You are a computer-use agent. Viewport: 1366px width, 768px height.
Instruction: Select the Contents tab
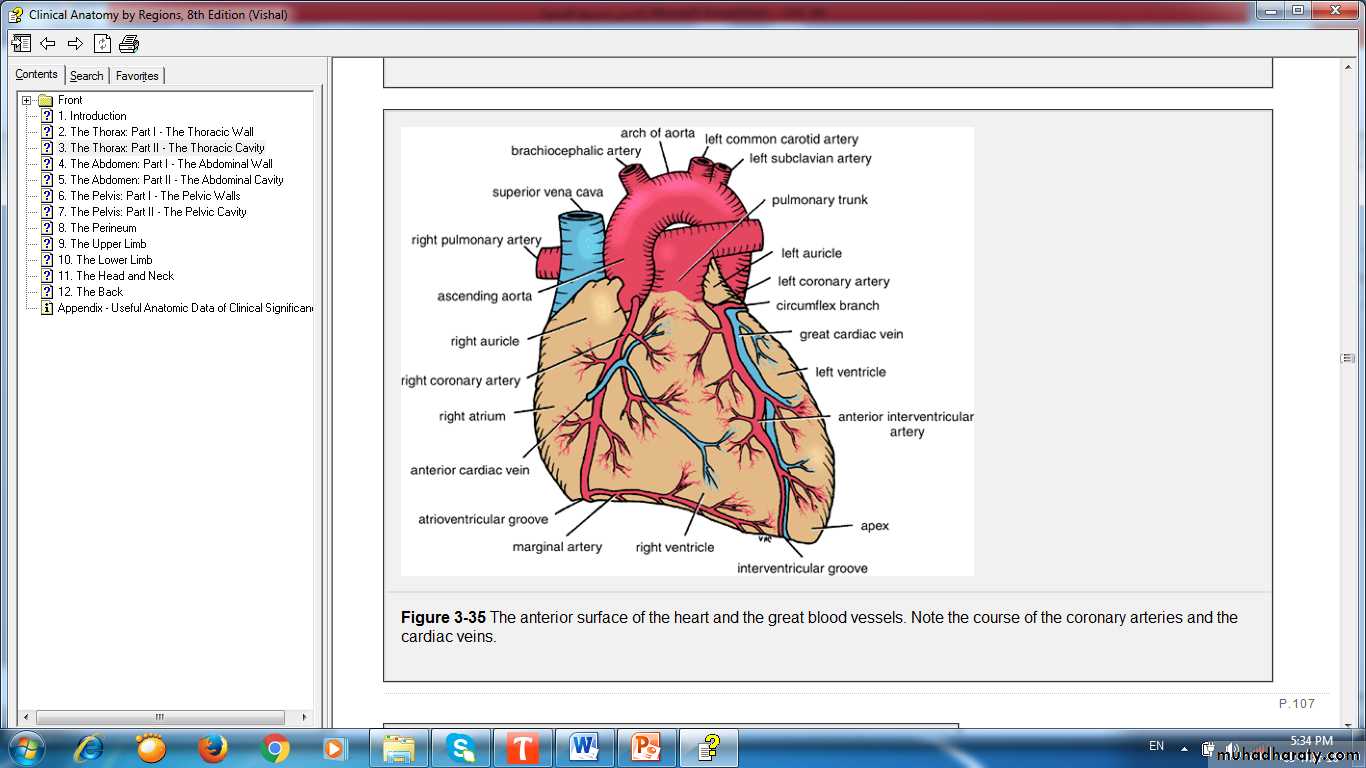[x=36, y=74]
